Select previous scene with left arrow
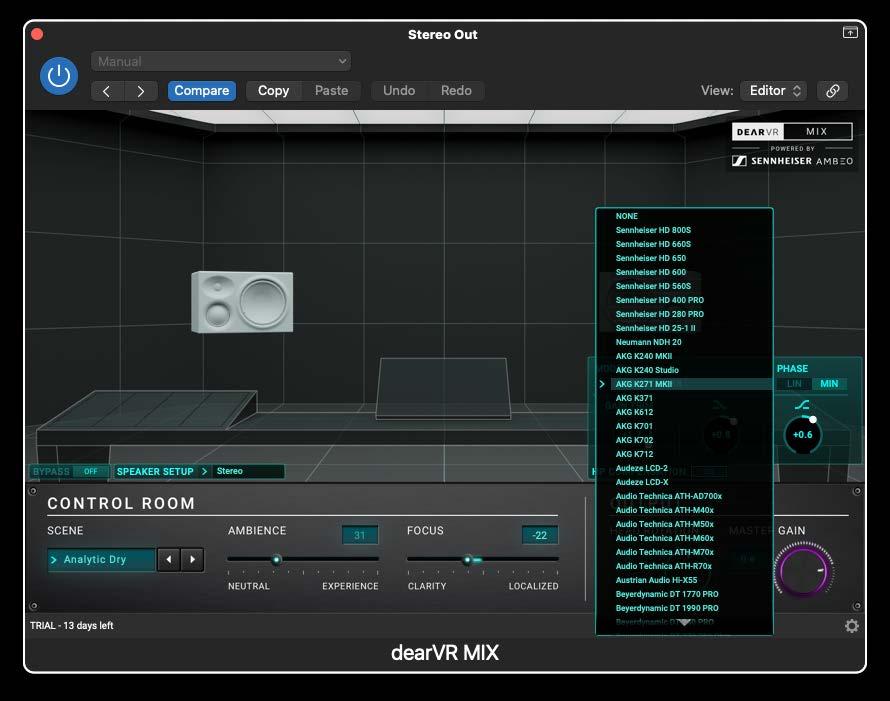Screen dimensions: 890x701 tap(169, 560)
